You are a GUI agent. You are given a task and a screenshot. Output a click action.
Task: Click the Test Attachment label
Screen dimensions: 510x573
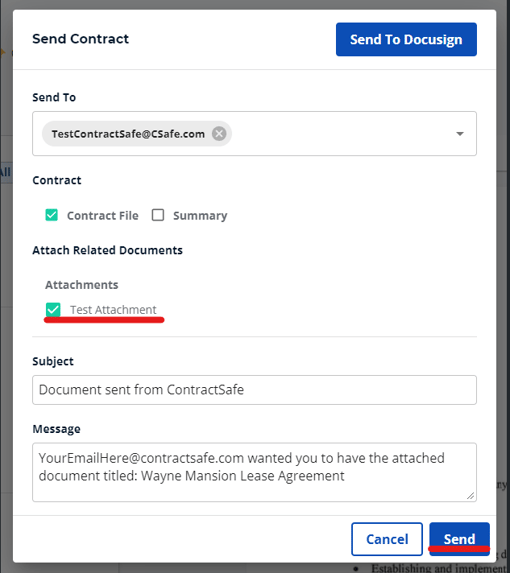113,310
